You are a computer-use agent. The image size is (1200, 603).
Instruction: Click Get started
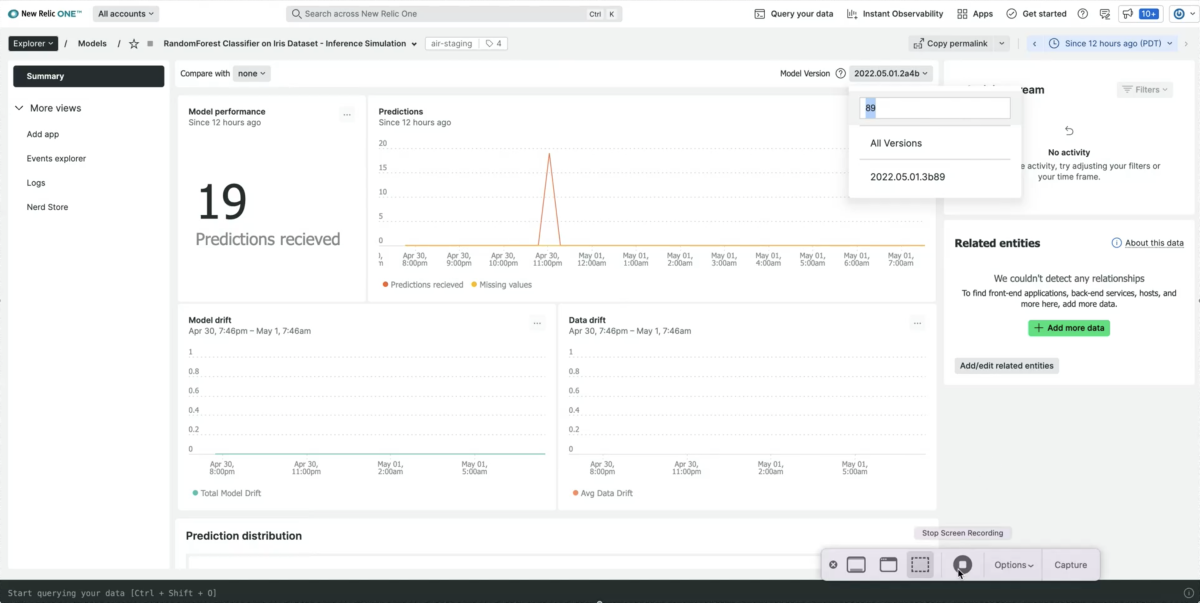point(1036,14)
